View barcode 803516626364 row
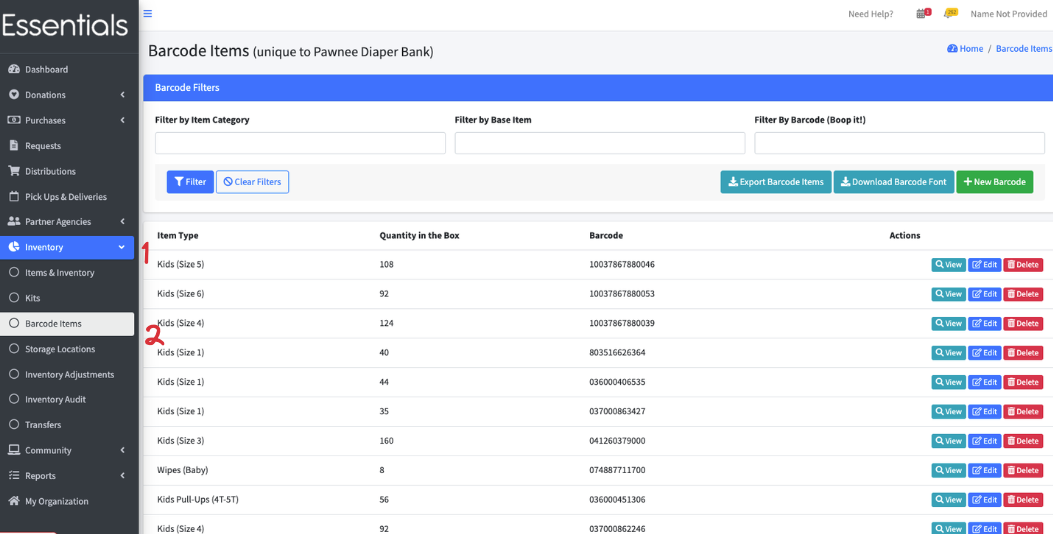The height and width of the screenshot is (534, 1053). (948, 353)
